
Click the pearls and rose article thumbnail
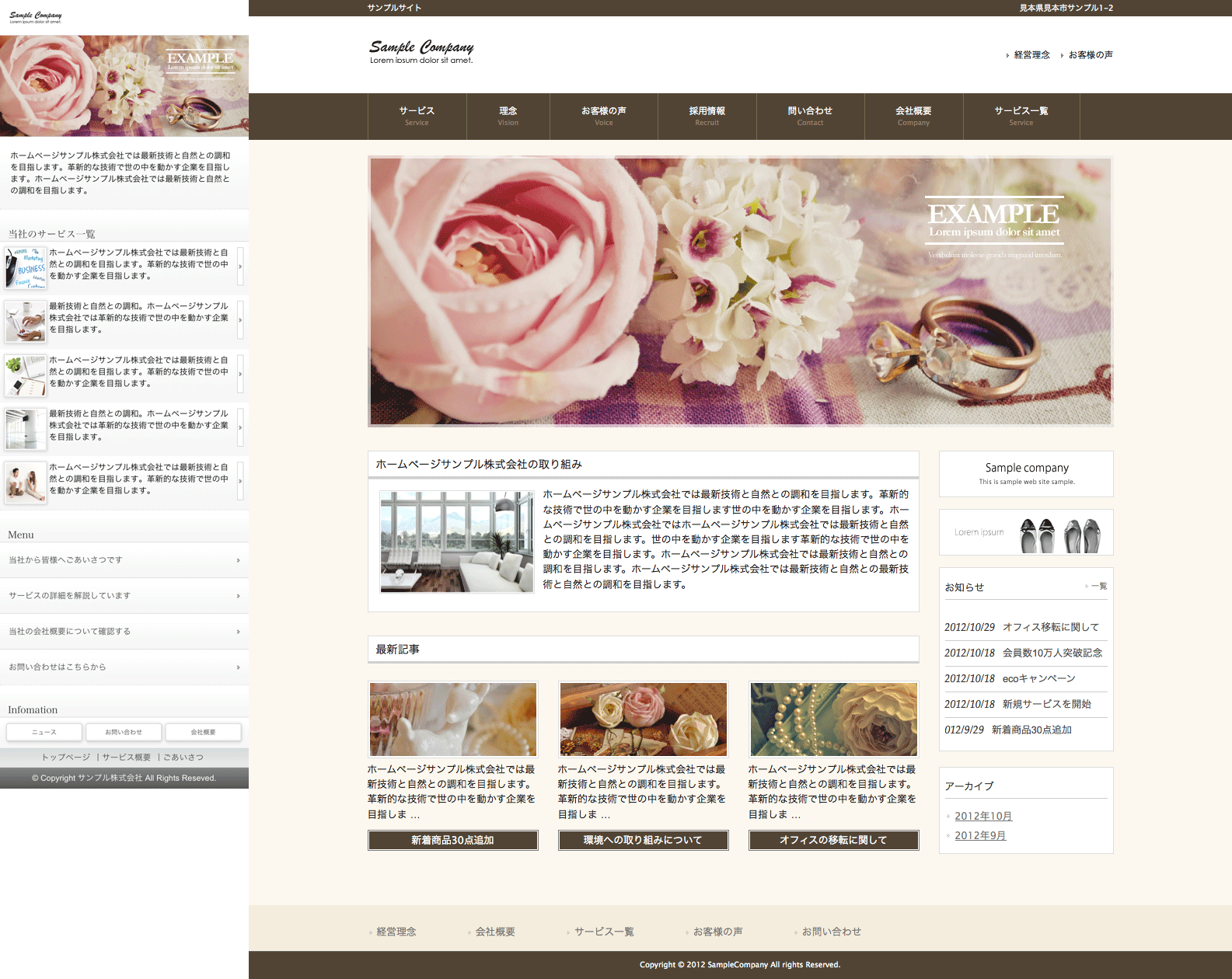point(833,719)
